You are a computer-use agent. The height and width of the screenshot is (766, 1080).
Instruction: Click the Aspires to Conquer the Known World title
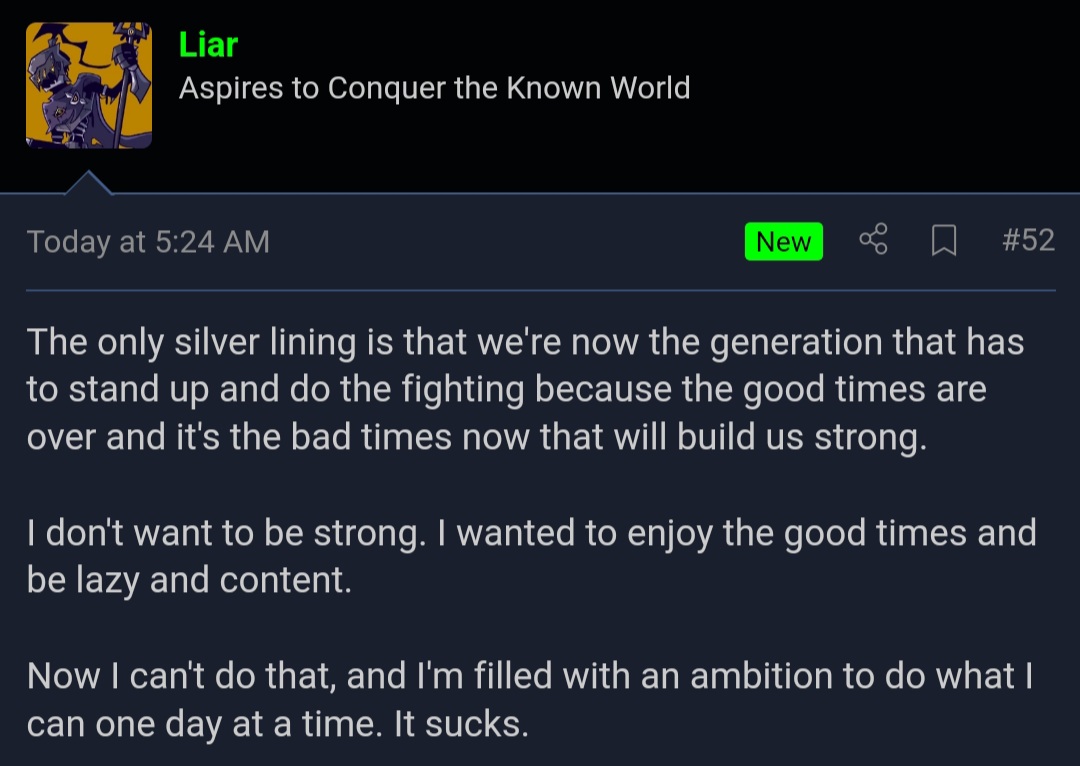coord(434,88)
